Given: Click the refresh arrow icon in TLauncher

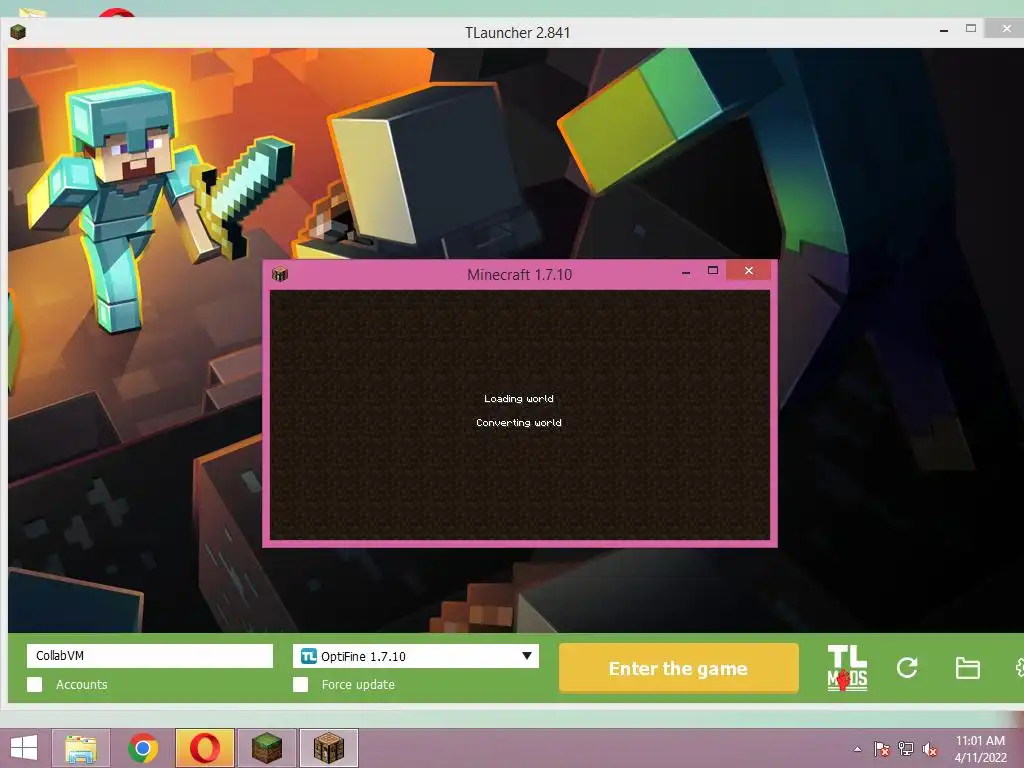Looking at the screenshot, I should point(906,667).
